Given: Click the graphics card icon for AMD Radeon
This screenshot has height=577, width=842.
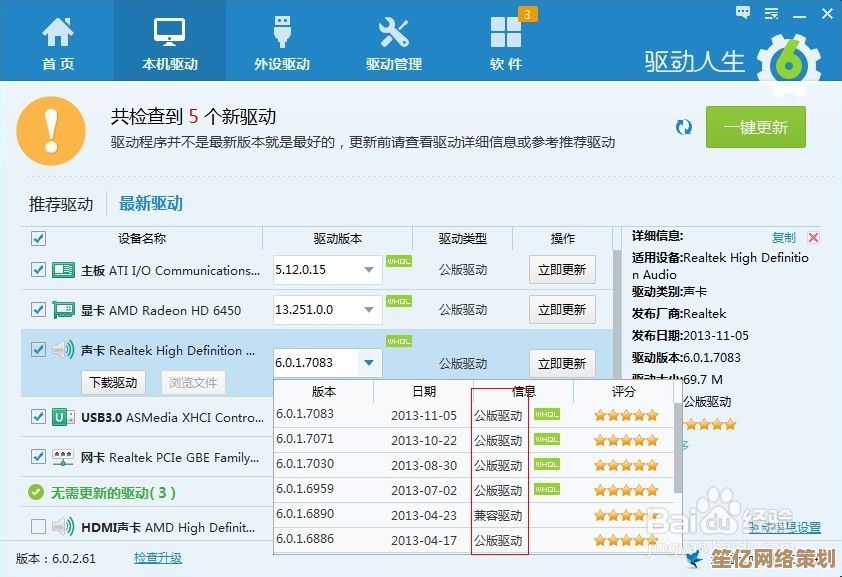Looking at the screenshot, I should [x=63, y=310].
